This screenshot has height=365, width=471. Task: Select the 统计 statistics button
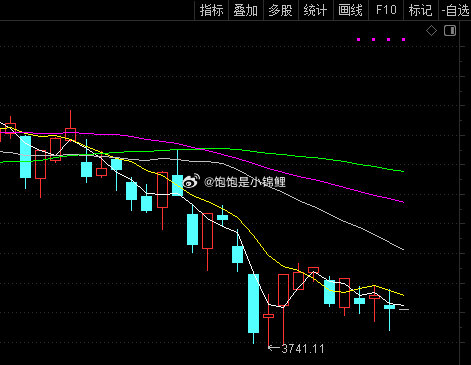tap(315, 10)
